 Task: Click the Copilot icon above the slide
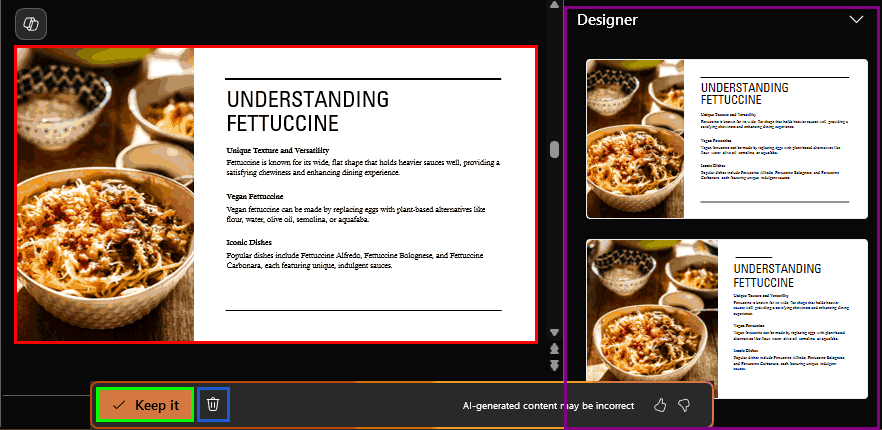30,24
